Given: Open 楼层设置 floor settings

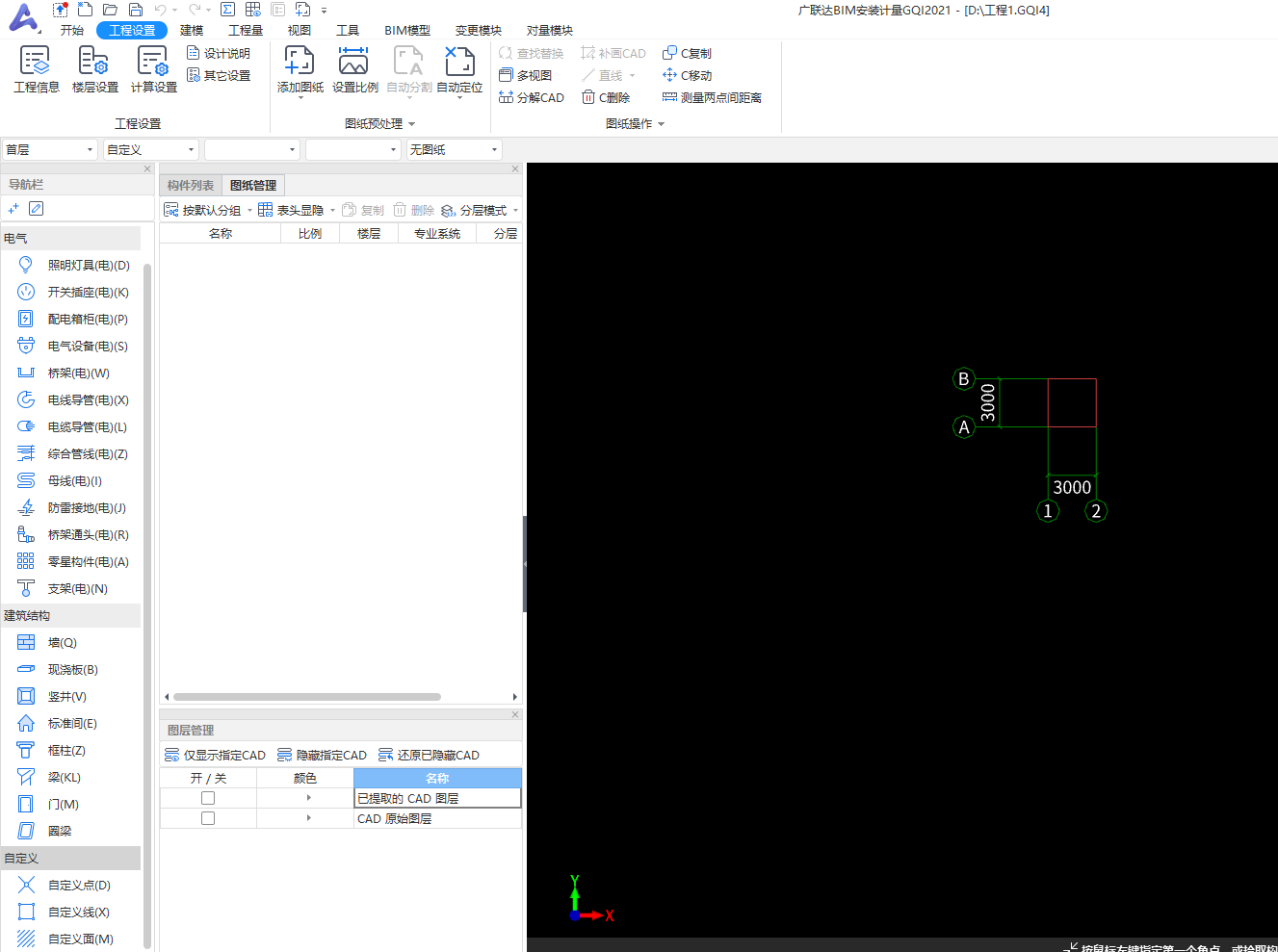Looking at the screenshot, I should pos(94,70).
